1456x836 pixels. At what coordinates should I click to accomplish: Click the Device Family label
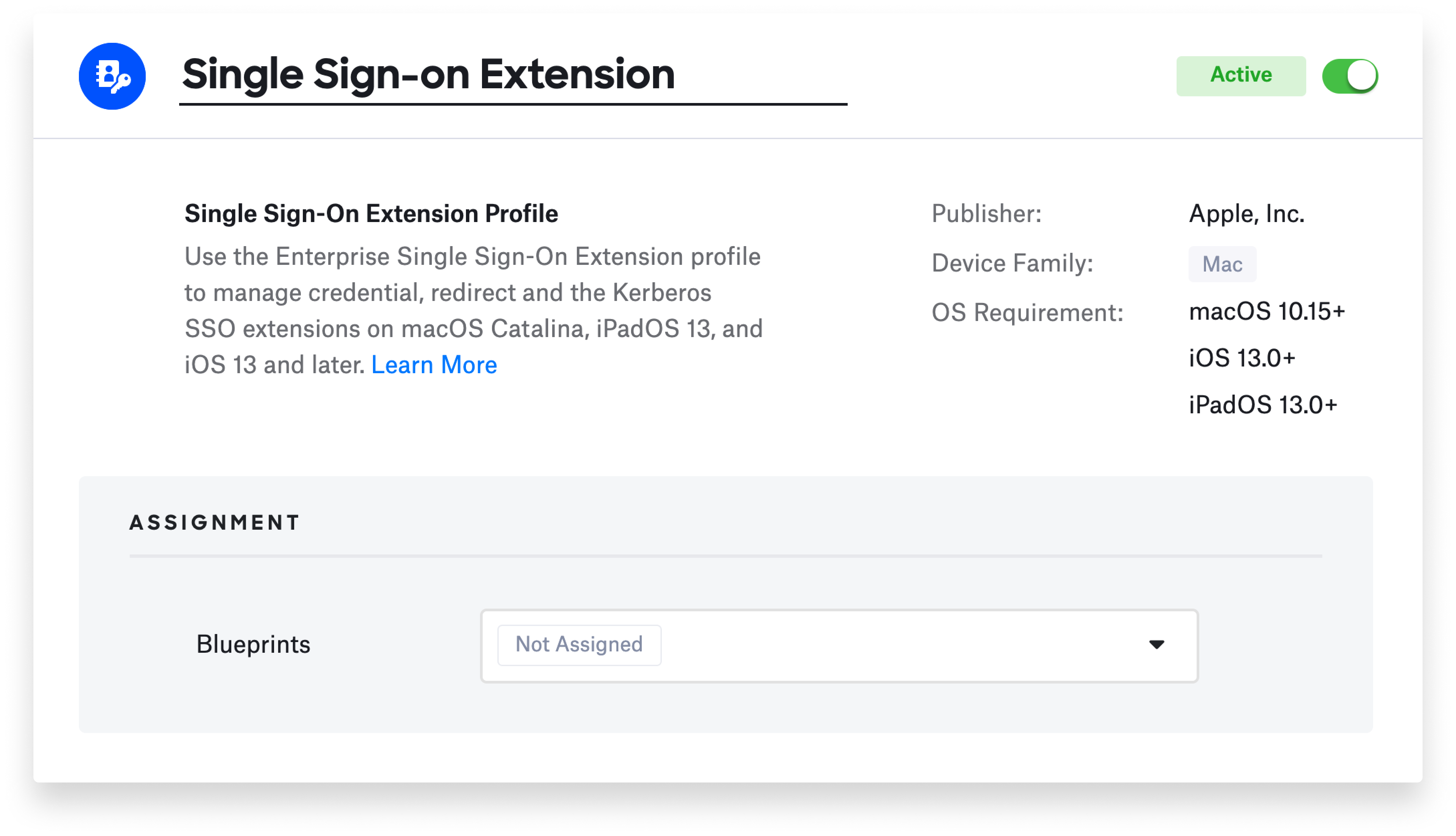click(1012, 263)
